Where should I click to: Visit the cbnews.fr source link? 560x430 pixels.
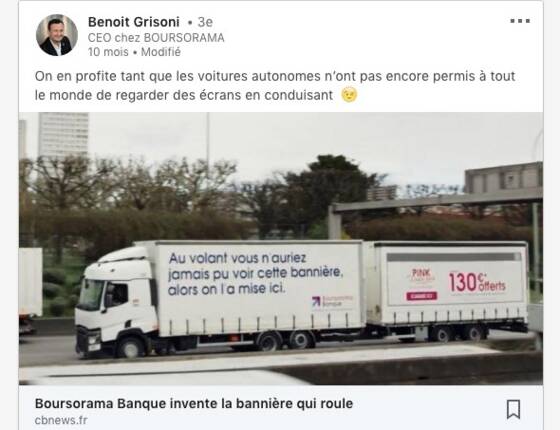61,420
